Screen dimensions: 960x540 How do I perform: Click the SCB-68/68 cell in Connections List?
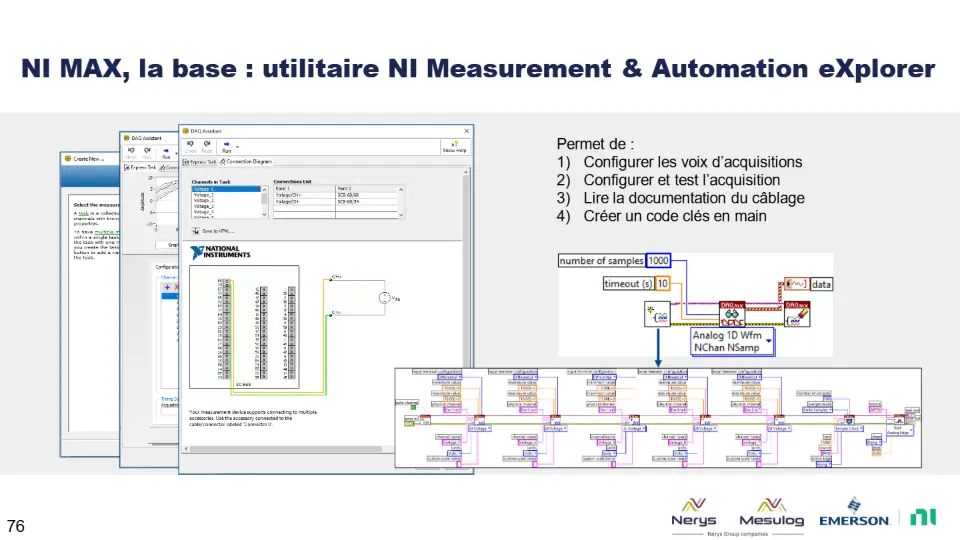point(366,195)
